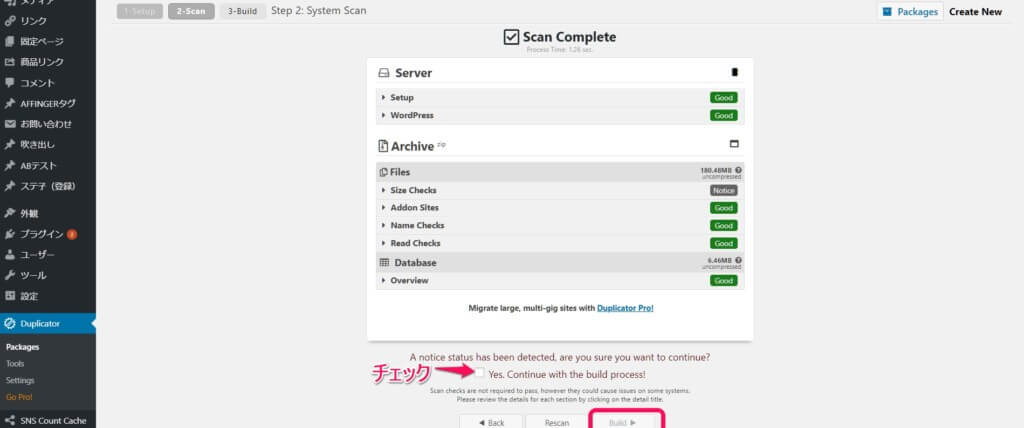The height and width of the screenshot is (428, 1024).
Task: Click the ユーザー person icon
Action: tap(10, 255)
